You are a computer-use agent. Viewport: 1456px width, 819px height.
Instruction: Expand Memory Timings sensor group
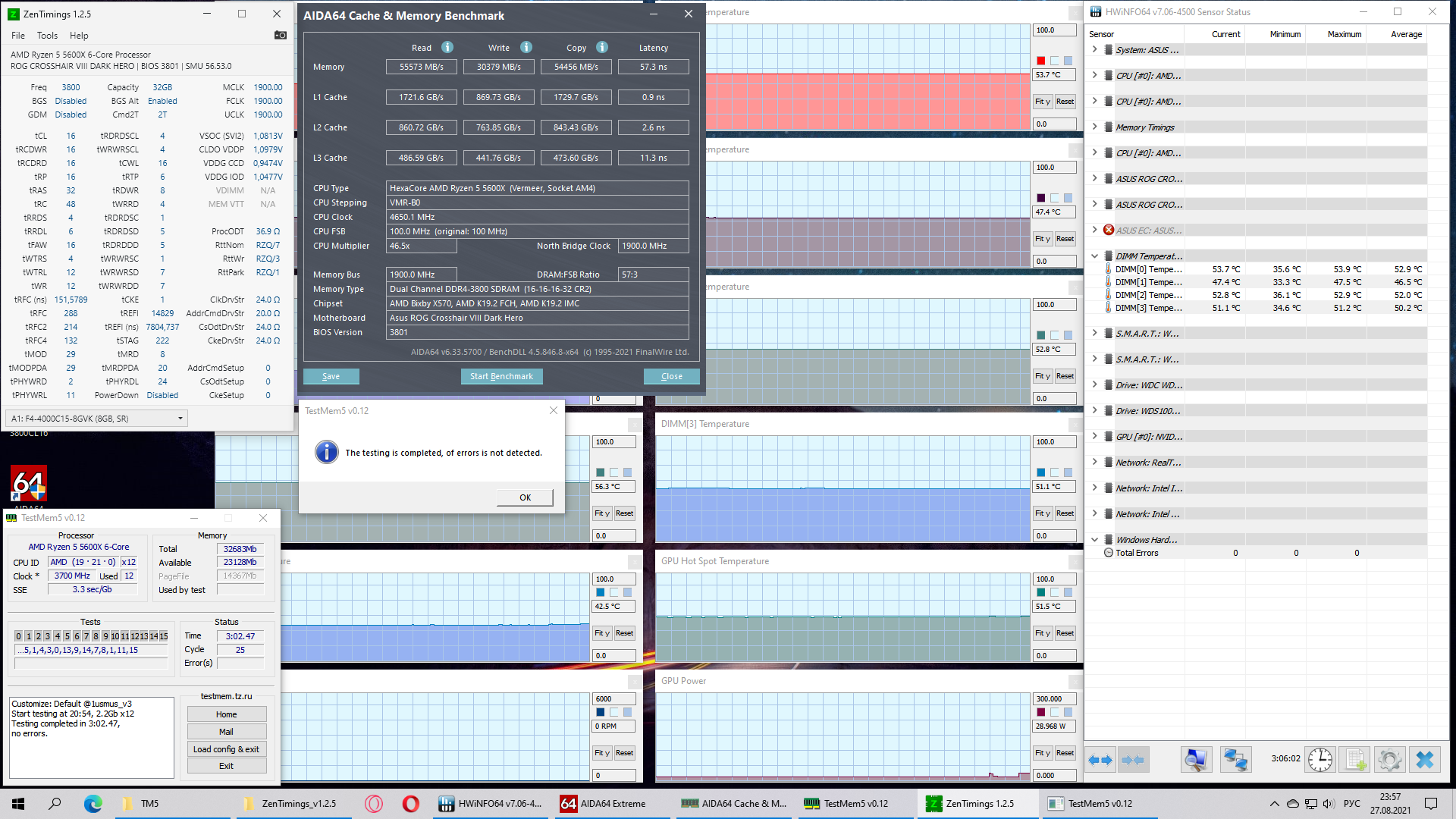coord(1094,127)
